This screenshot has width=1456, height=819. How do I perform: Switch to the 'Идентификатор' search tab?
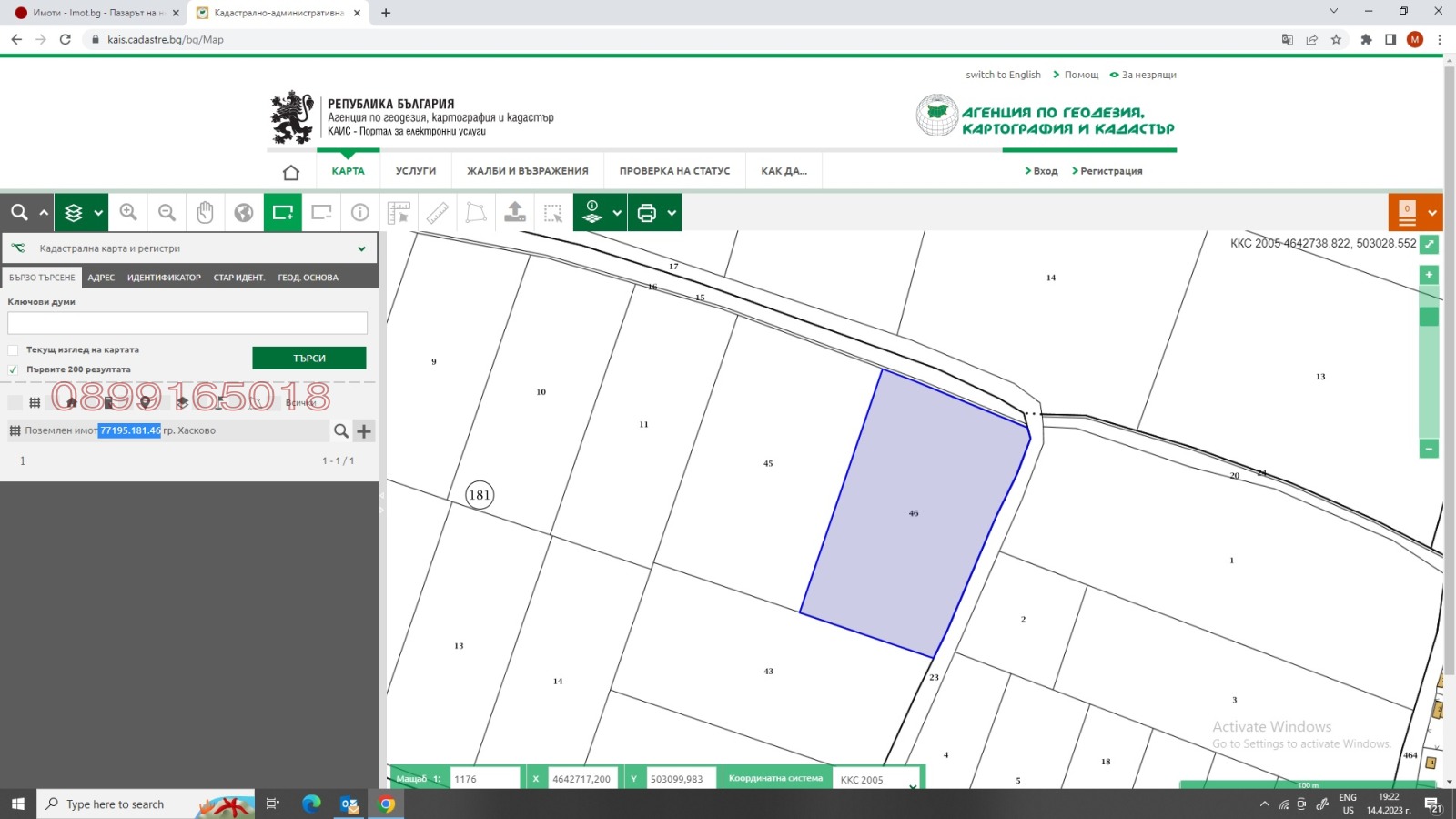pyautogui.click(x=164, y=278)
